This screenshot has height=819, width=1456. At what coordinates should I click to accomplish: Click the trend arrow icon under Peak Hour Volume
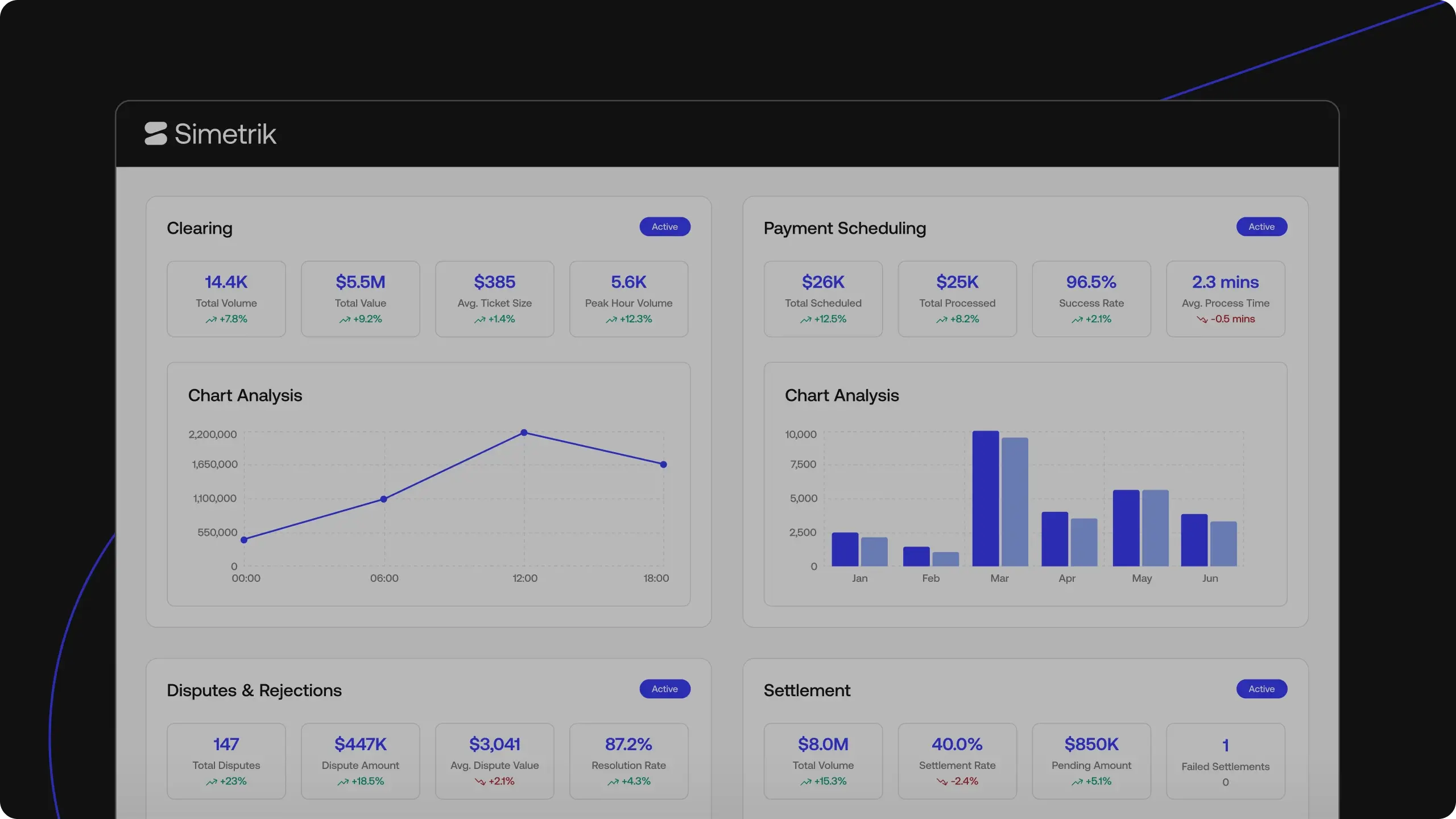pyautogui.click(x=611, y=320)
